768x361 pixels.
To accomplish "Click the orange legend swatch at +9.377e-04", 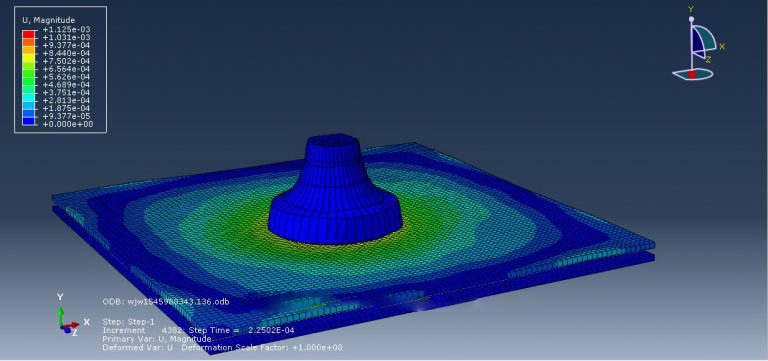I will tap(29, 41).
